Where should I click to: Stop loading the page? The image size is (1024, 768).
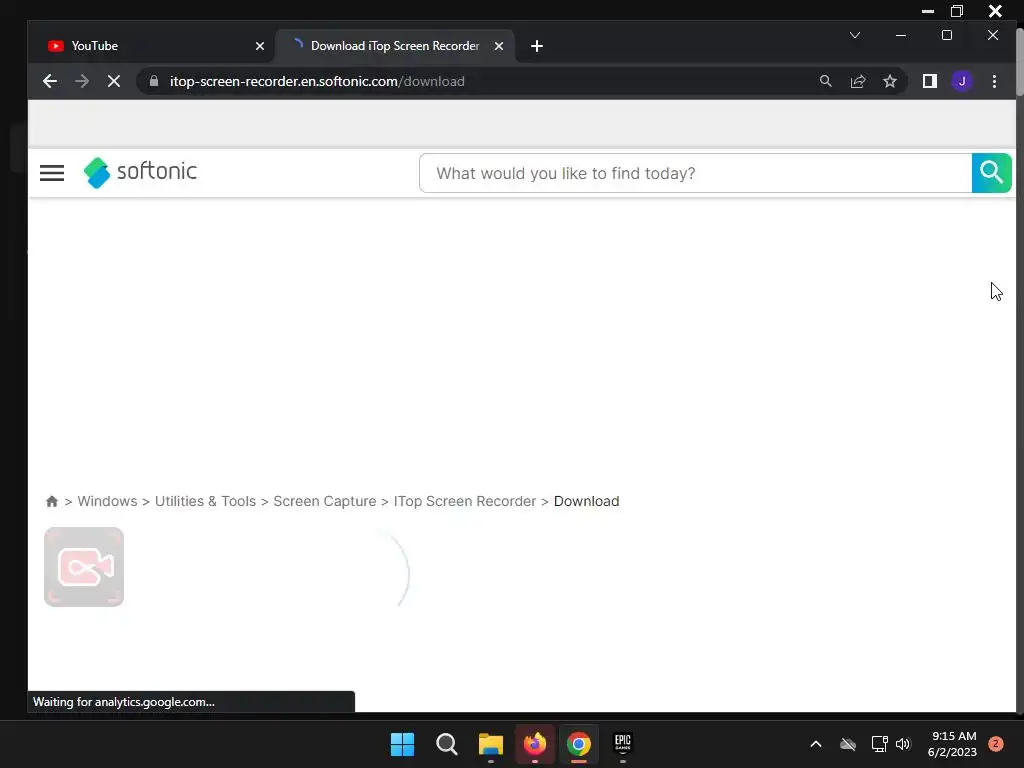point(114,81)
